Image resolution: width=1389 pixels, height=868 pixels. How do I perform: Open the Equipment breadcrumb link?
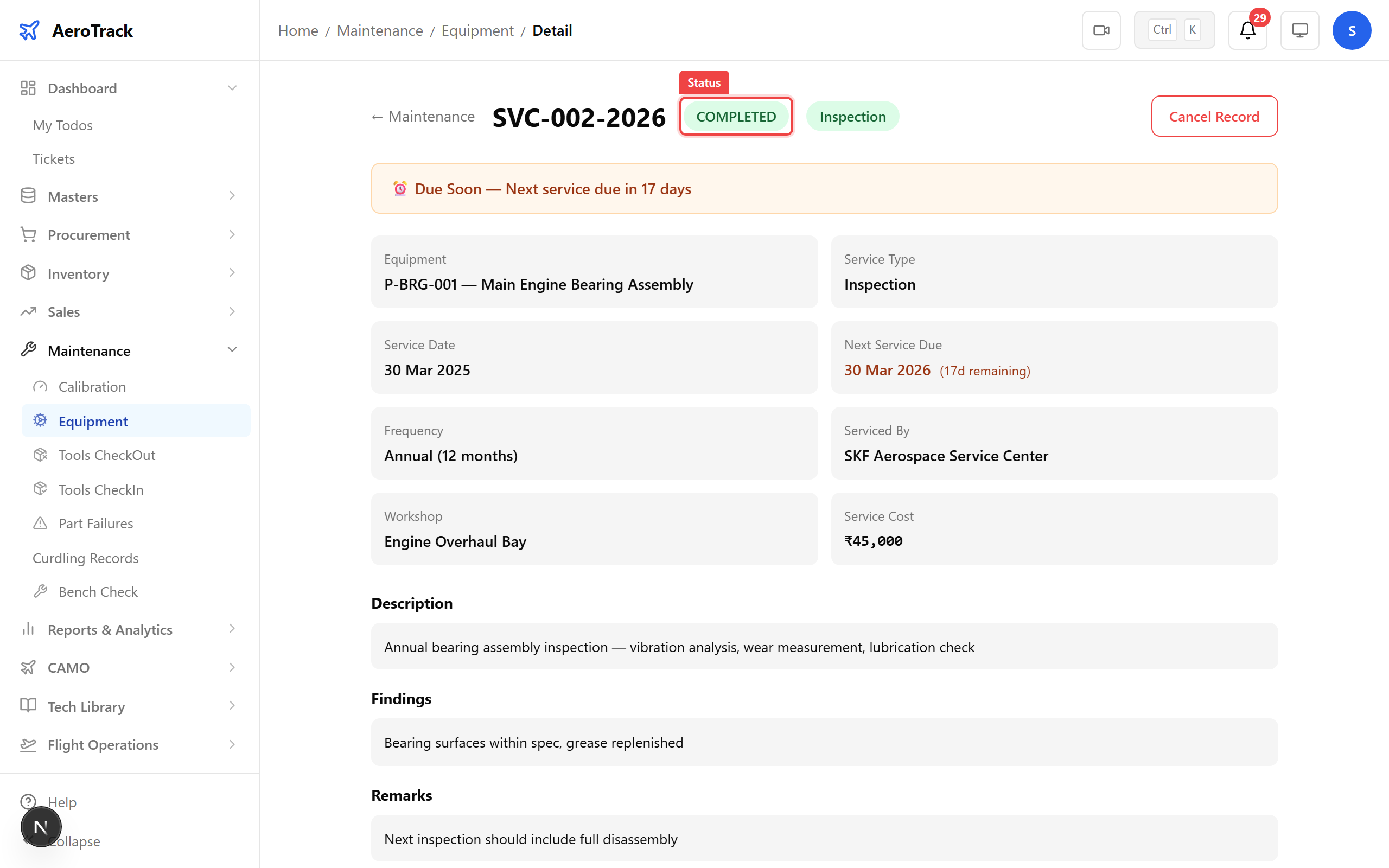(477, 30)
